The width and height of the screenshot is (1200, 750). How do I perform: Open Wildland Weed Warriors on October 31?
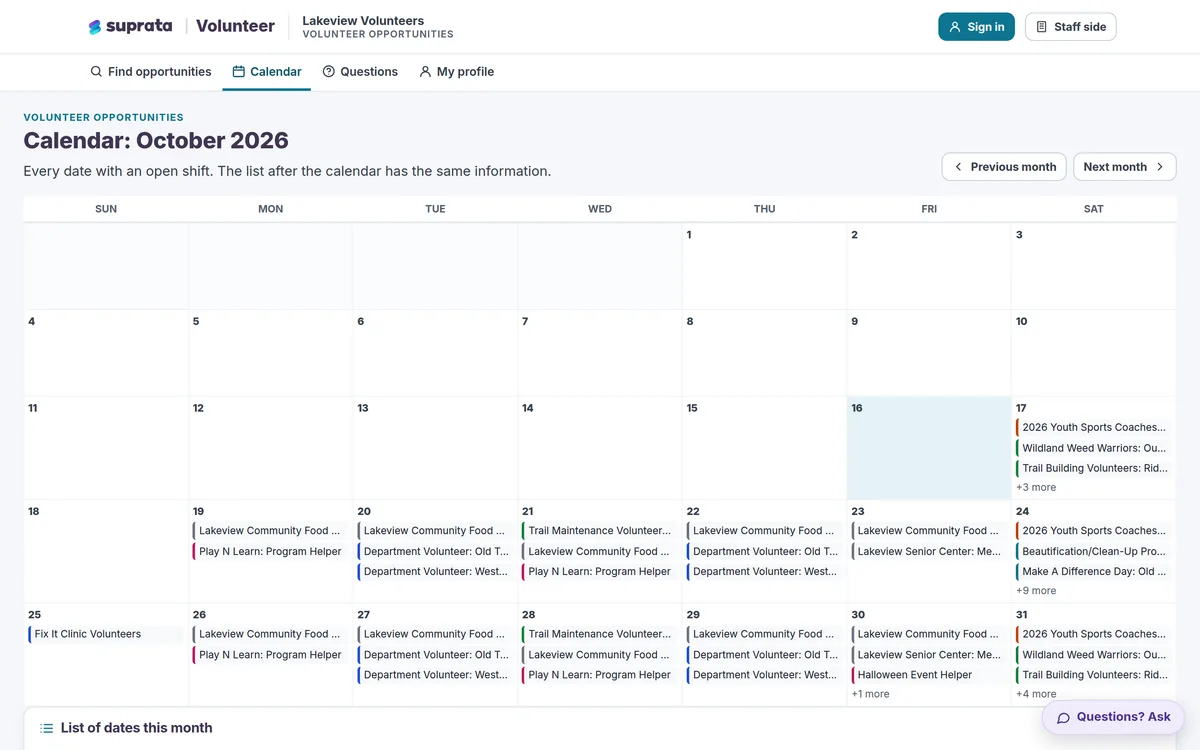1094,655
